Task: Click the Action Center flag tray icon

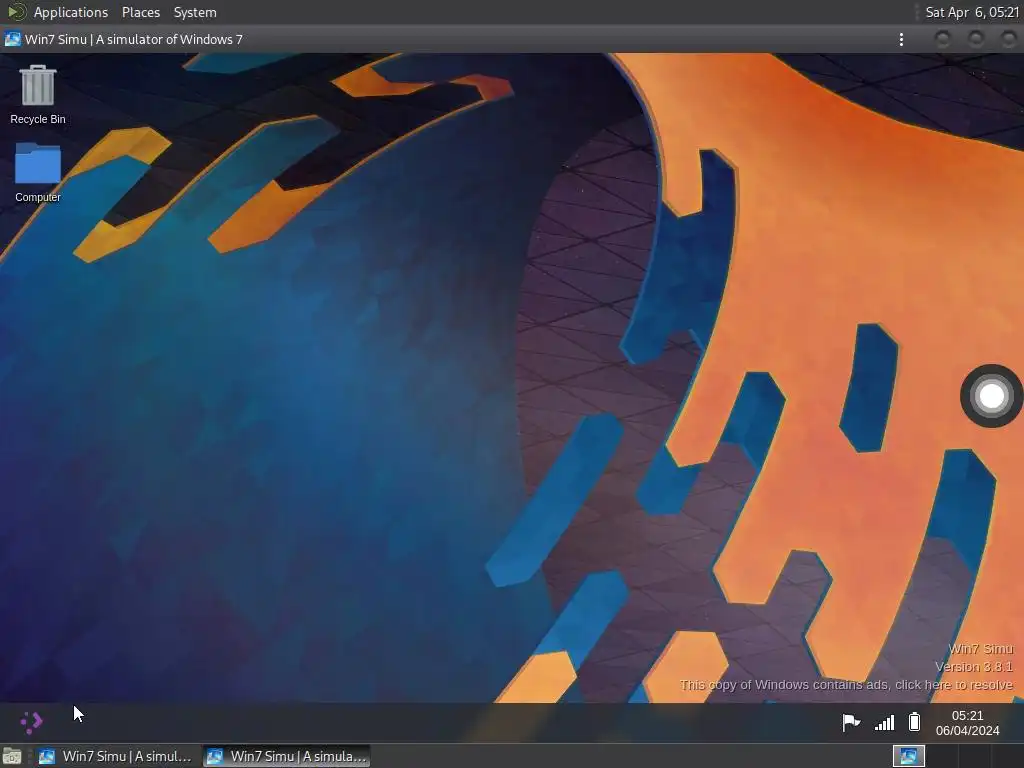Action: pyautogui.click(x=850, y=722)
